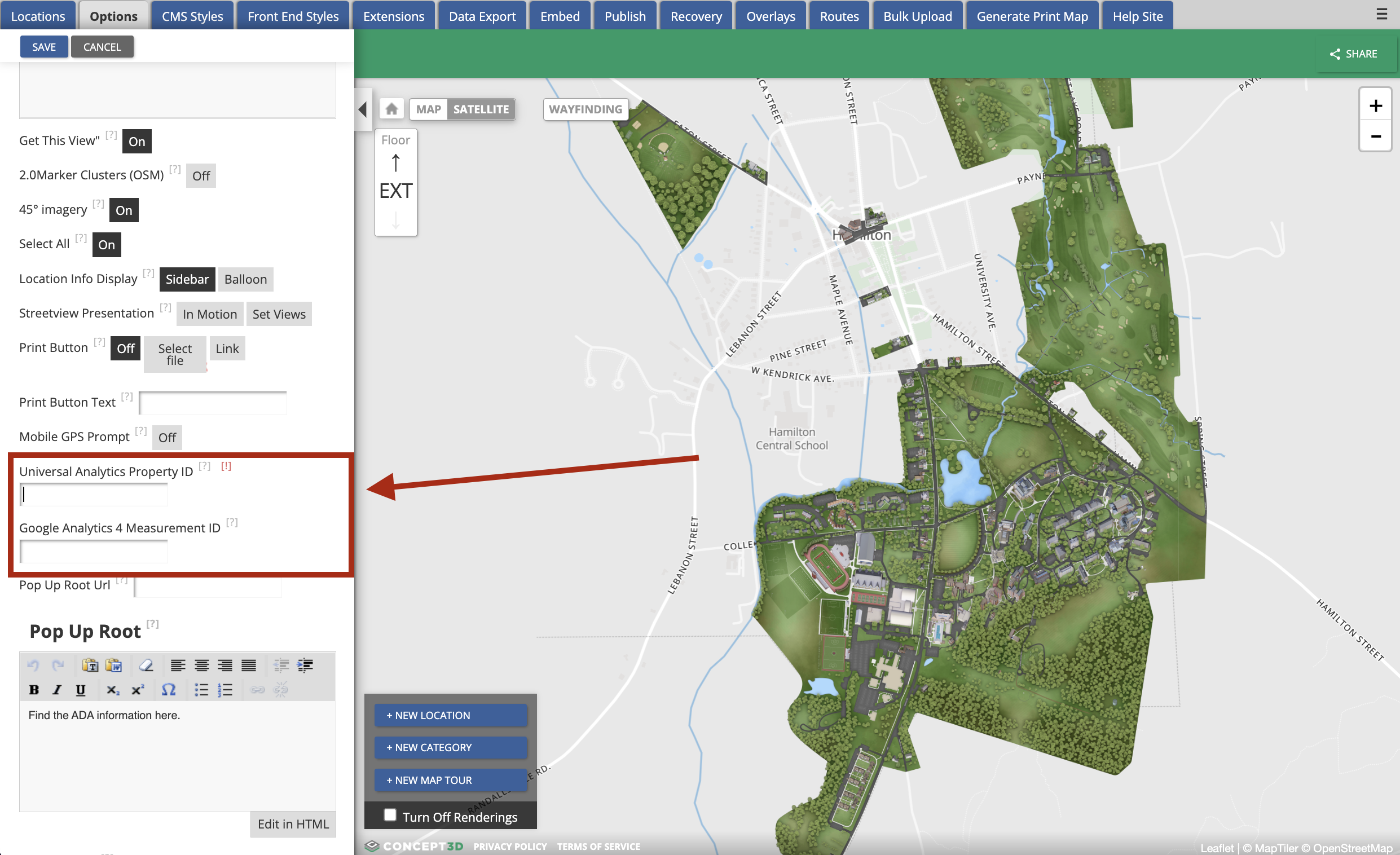Toggle italic formatting in the editor

[x=57, y=690]
